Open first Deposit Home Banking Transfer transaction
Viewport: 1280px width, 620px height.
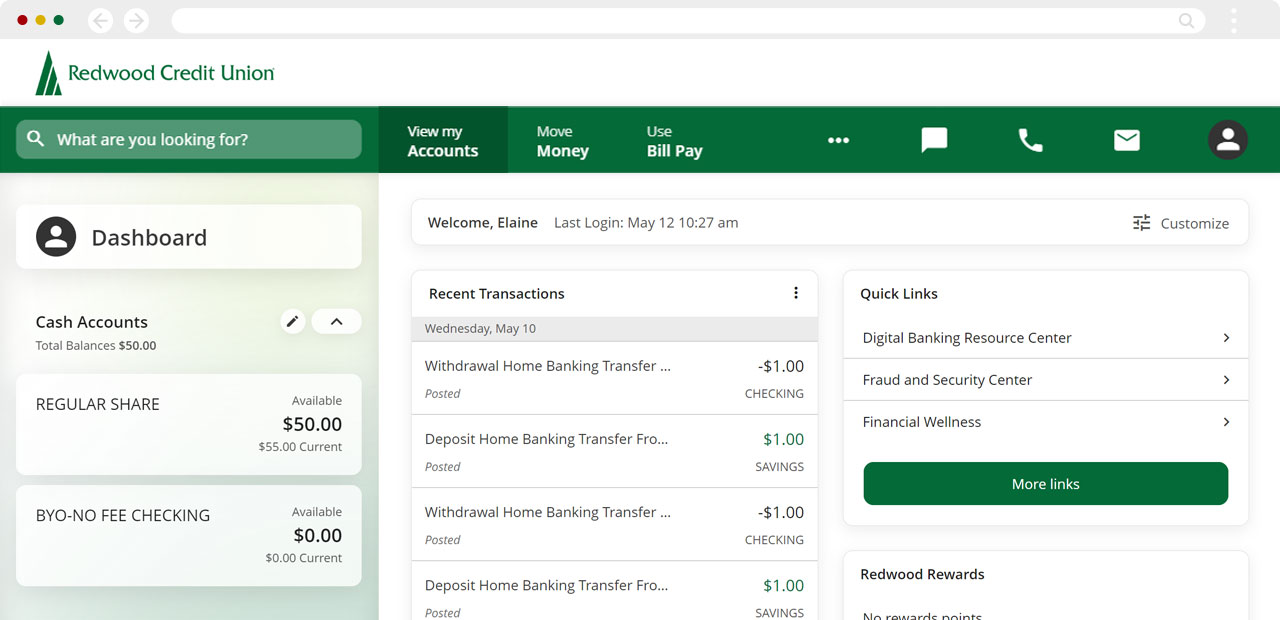(x=615, y=451)
